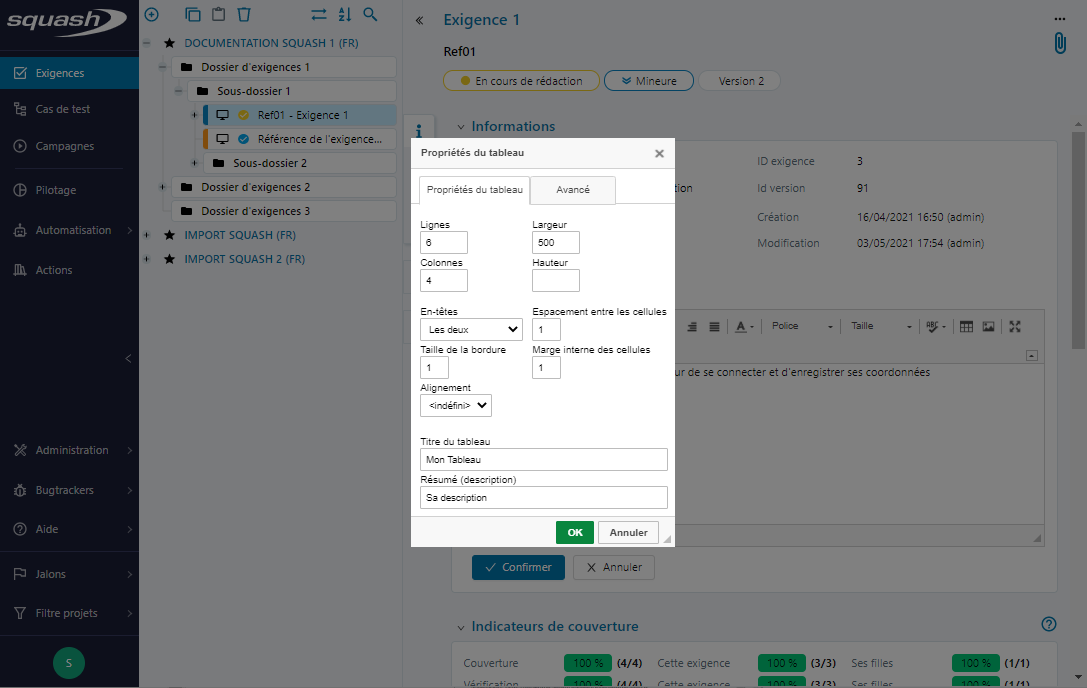Close the Propriétés du tableau dialog
The height and width of the screenshot is (688, 1087).
[659, 154]
